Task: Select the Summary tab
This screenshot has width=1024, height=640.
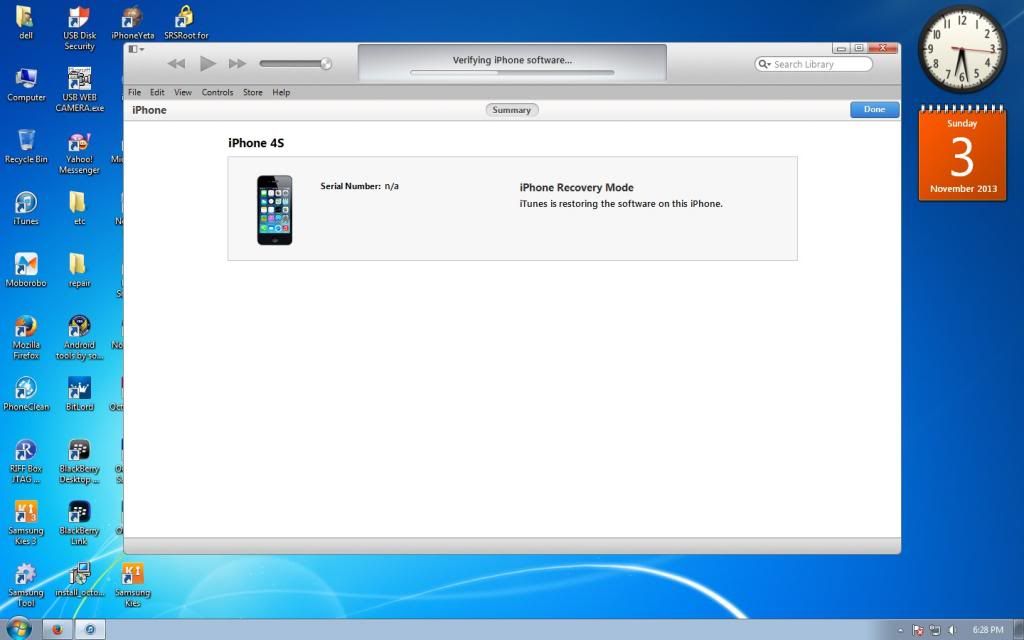Action: 511,110
